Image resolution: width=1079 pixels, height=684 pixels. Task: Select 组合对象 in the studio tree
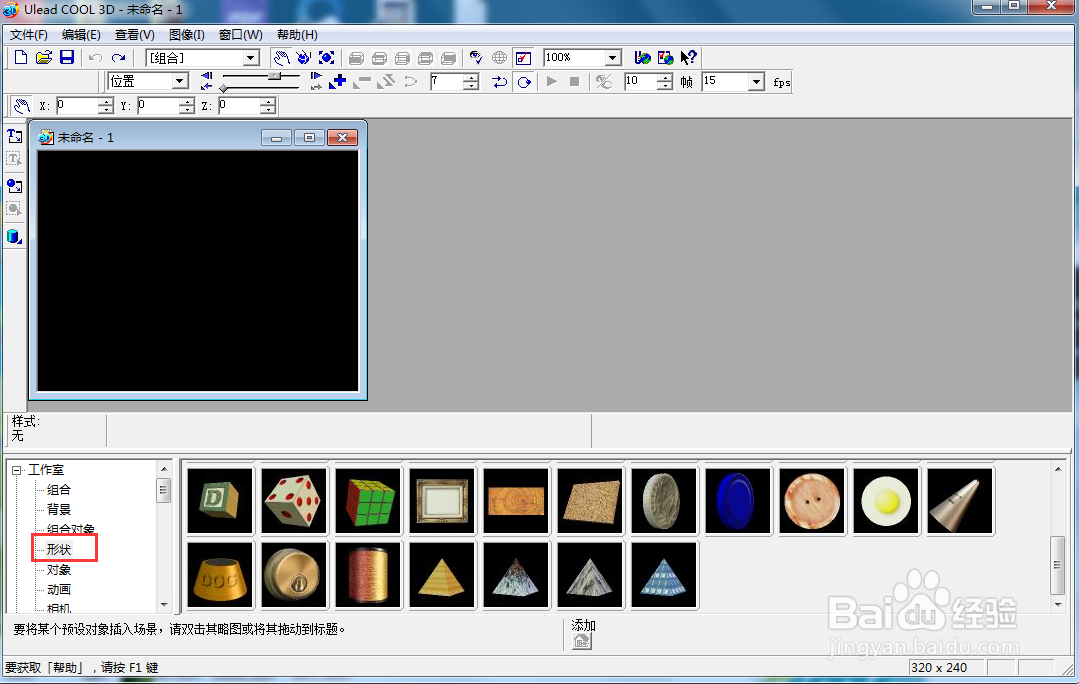[70, 529]
